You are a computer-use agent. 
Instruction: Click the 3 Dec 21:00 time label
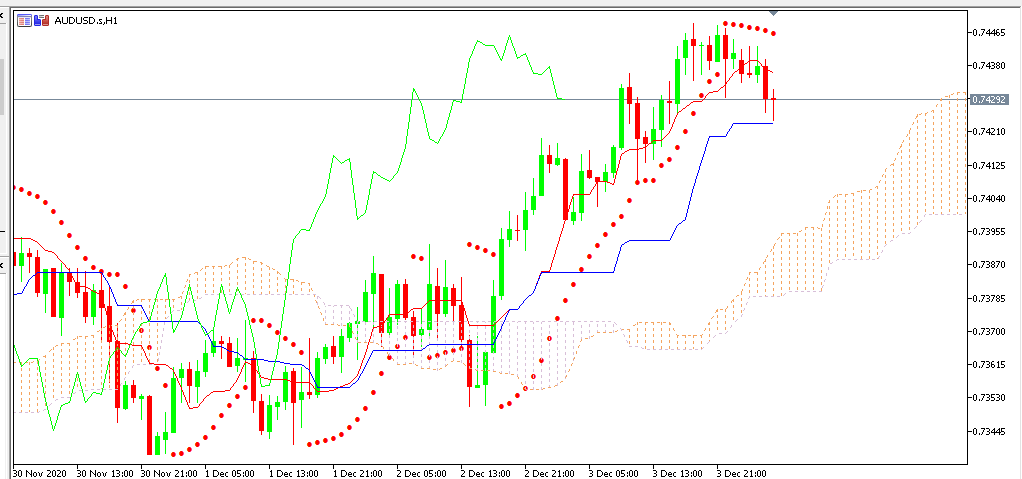[742, 472]
